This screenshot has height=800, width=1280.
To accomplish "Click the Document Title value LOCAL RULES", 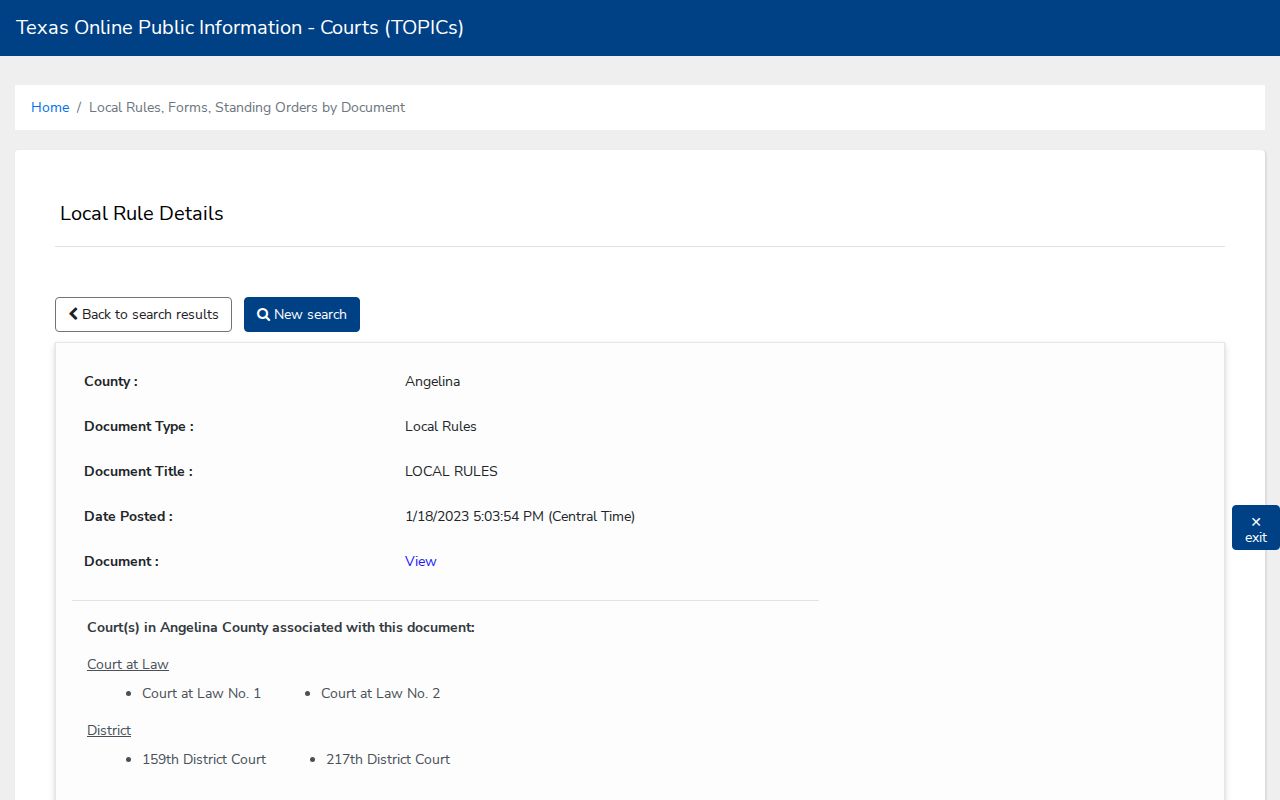I will [451, 471].
